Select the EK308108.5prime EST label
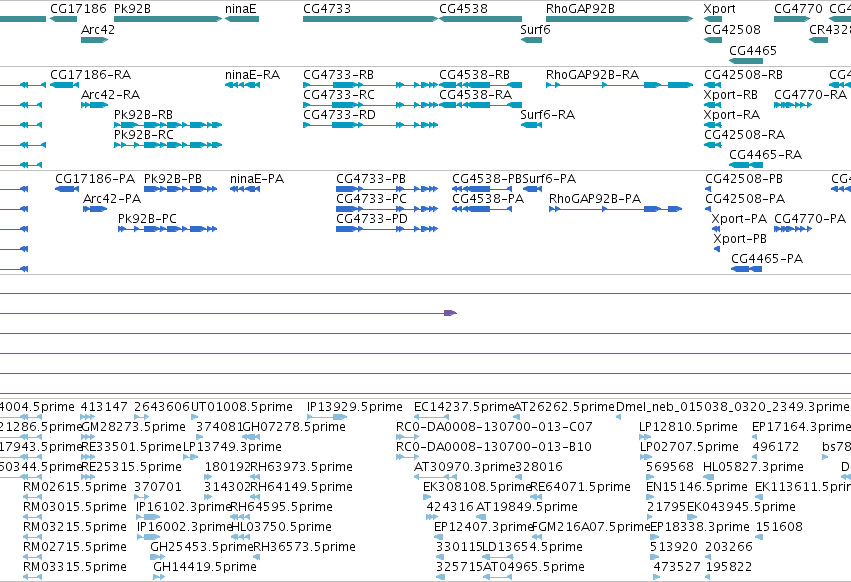The height and width of the screenshot is (582, 851). [477, 486]
